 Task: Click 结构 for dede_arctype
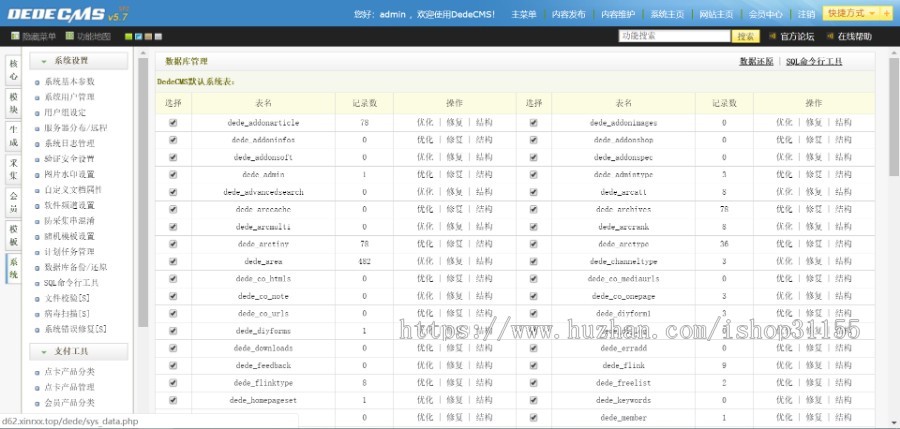[843, 244]
